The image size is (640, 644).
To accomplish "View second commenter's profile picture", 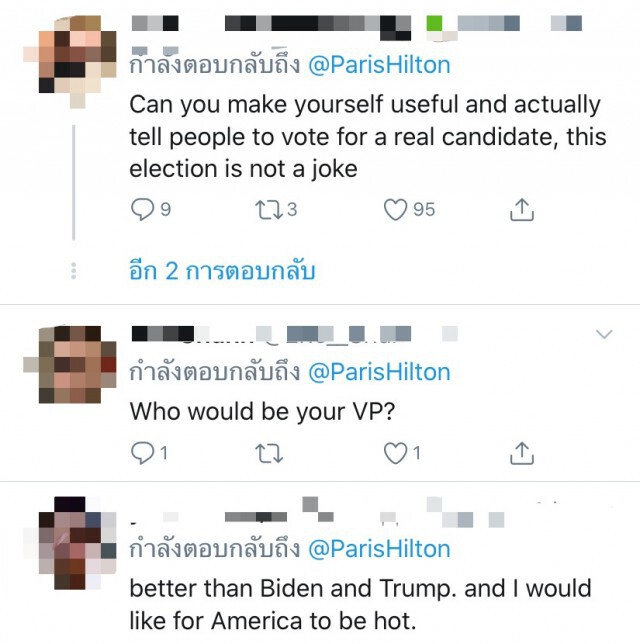I will 70,365.
